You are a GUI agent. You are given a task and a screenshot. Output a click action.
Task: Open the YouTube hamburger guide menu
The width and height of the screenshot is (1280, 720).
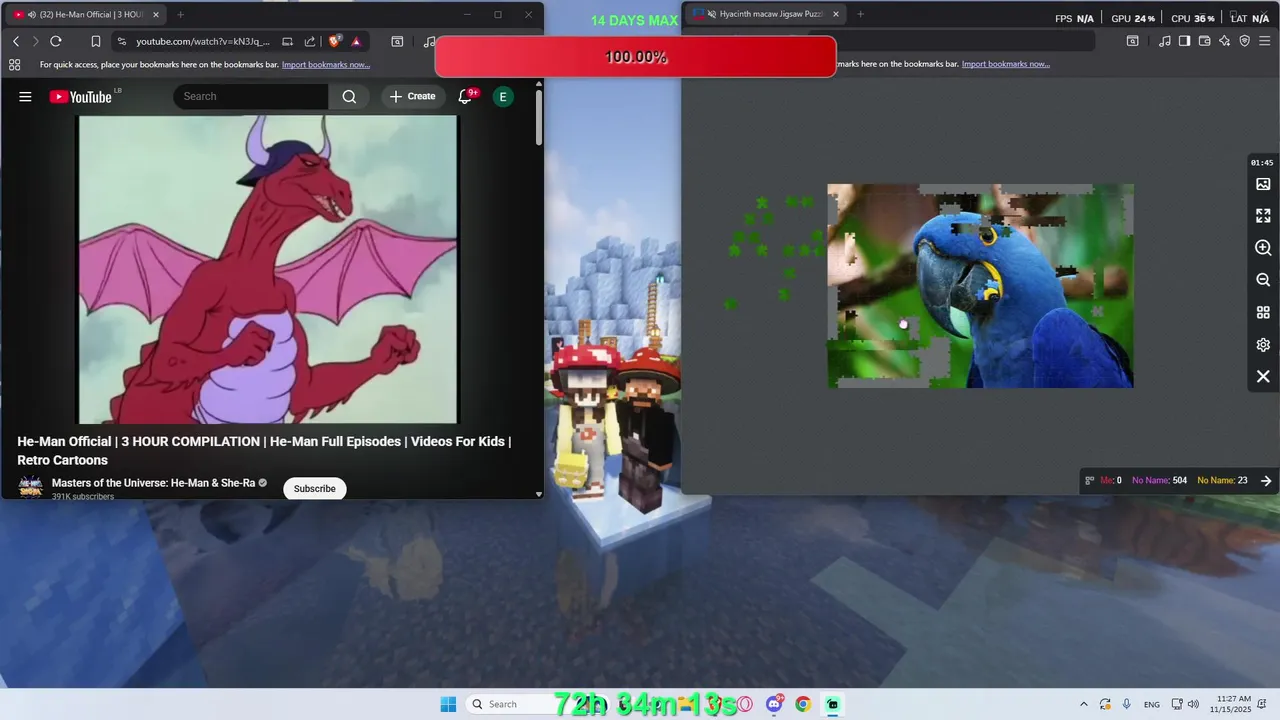(x=25, y=97)
